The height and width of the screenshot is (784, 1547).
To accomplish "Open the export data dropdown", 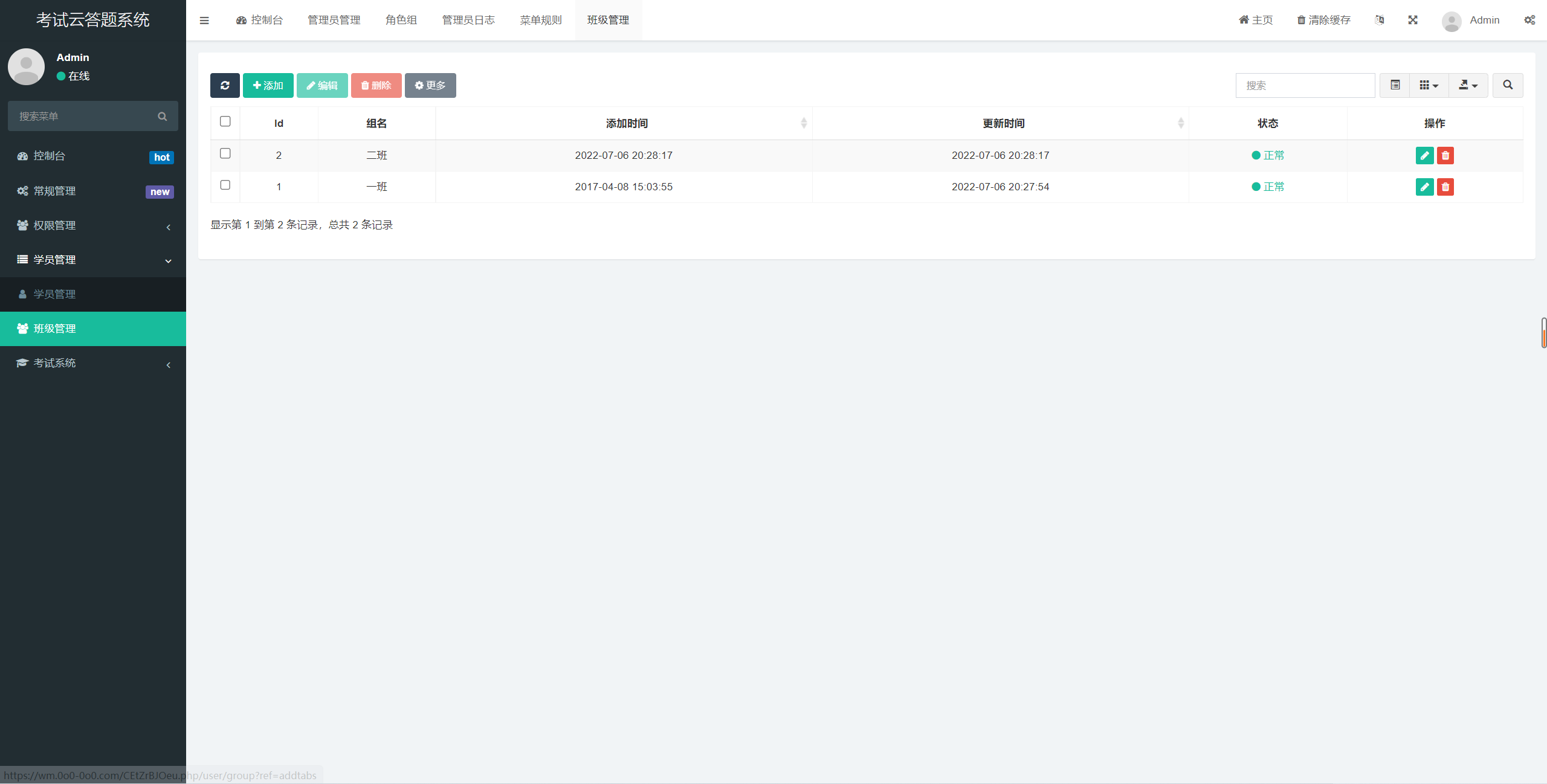I will pos(1468,85).
